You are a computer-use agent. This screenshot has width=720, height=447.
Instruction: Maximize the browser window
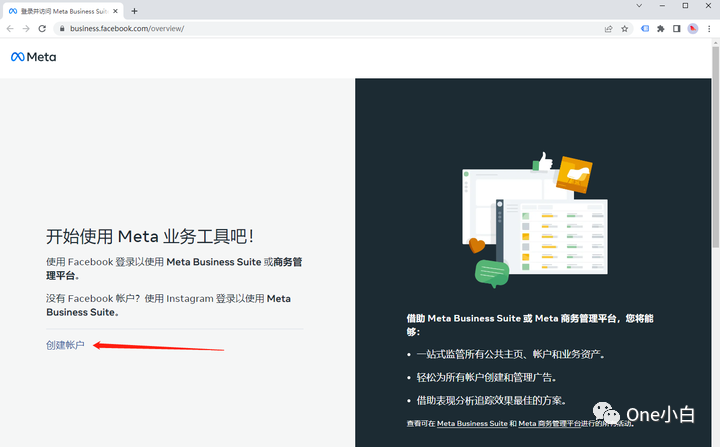tap(685, 6)
